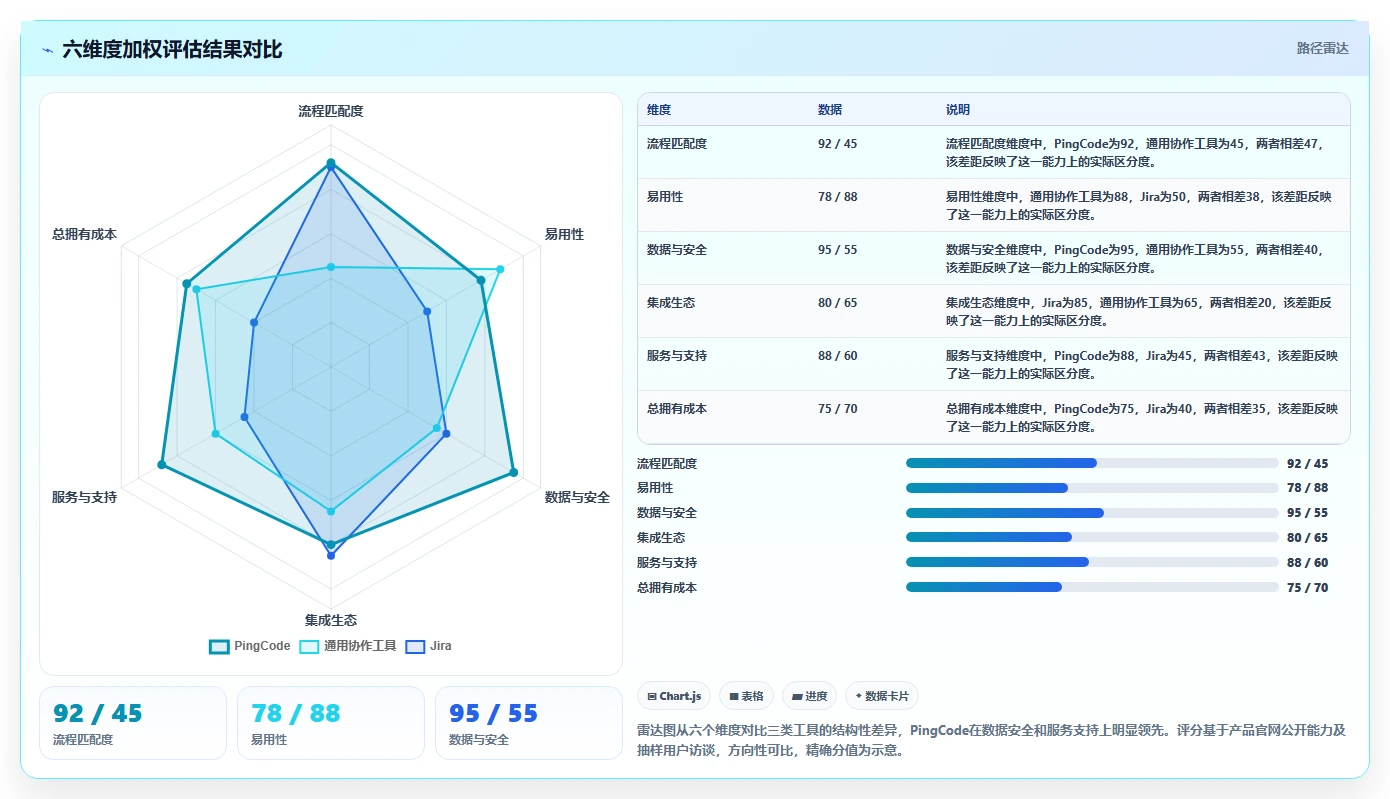Viewport: 1390px width, 799px height.
Task: Click the 说明 column header
Action: coord(958,110)
